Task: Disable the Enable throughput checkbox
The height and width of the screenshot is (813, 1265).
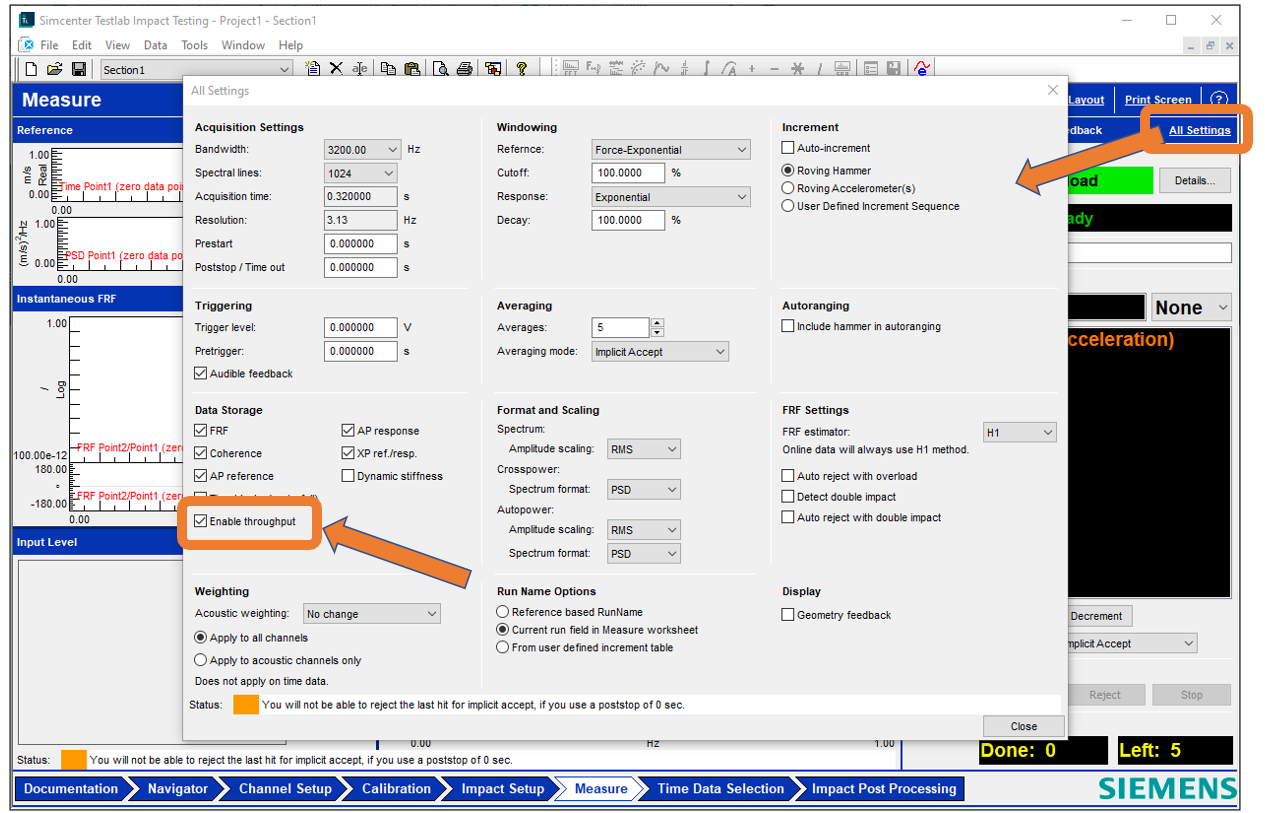Action: [x=201, y=521]
